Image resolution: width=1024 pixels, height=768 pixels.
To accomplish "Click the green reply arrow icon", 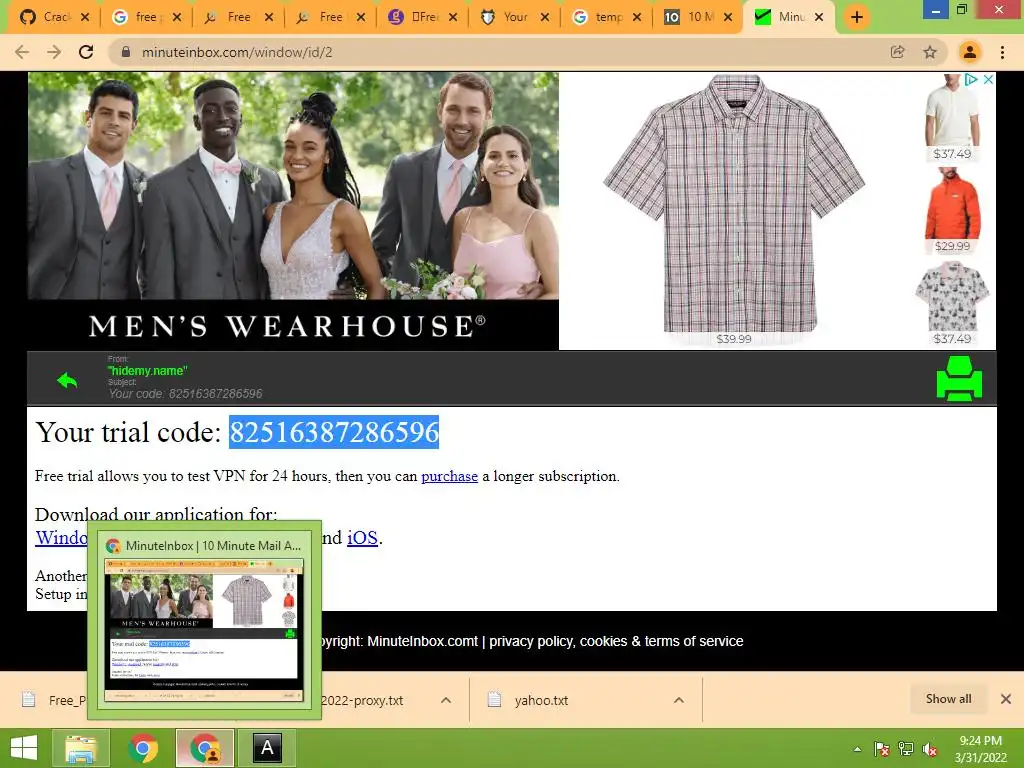I will (67, 379).
